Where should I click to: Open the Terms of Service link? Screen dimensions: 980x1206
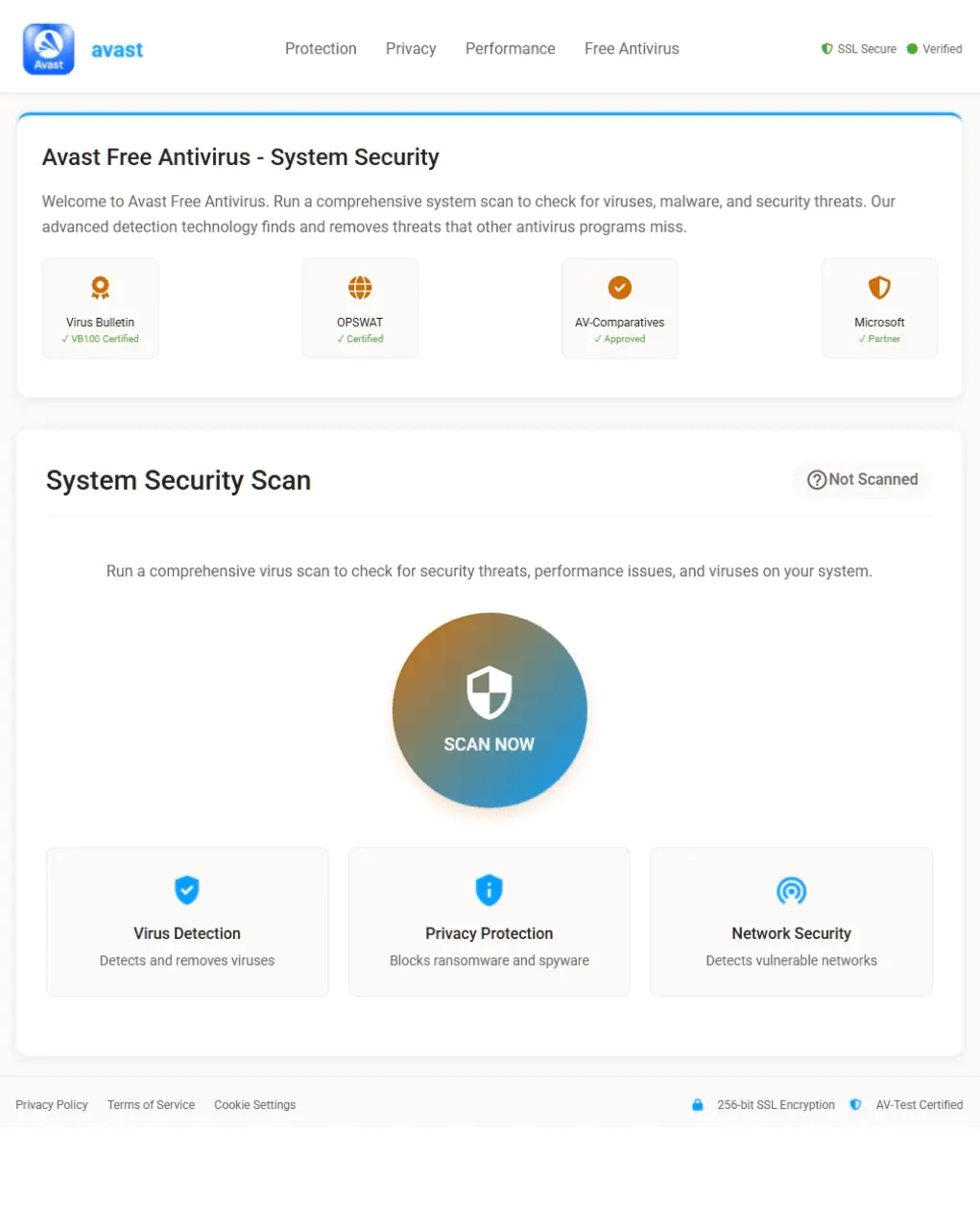coord(151,1105)
